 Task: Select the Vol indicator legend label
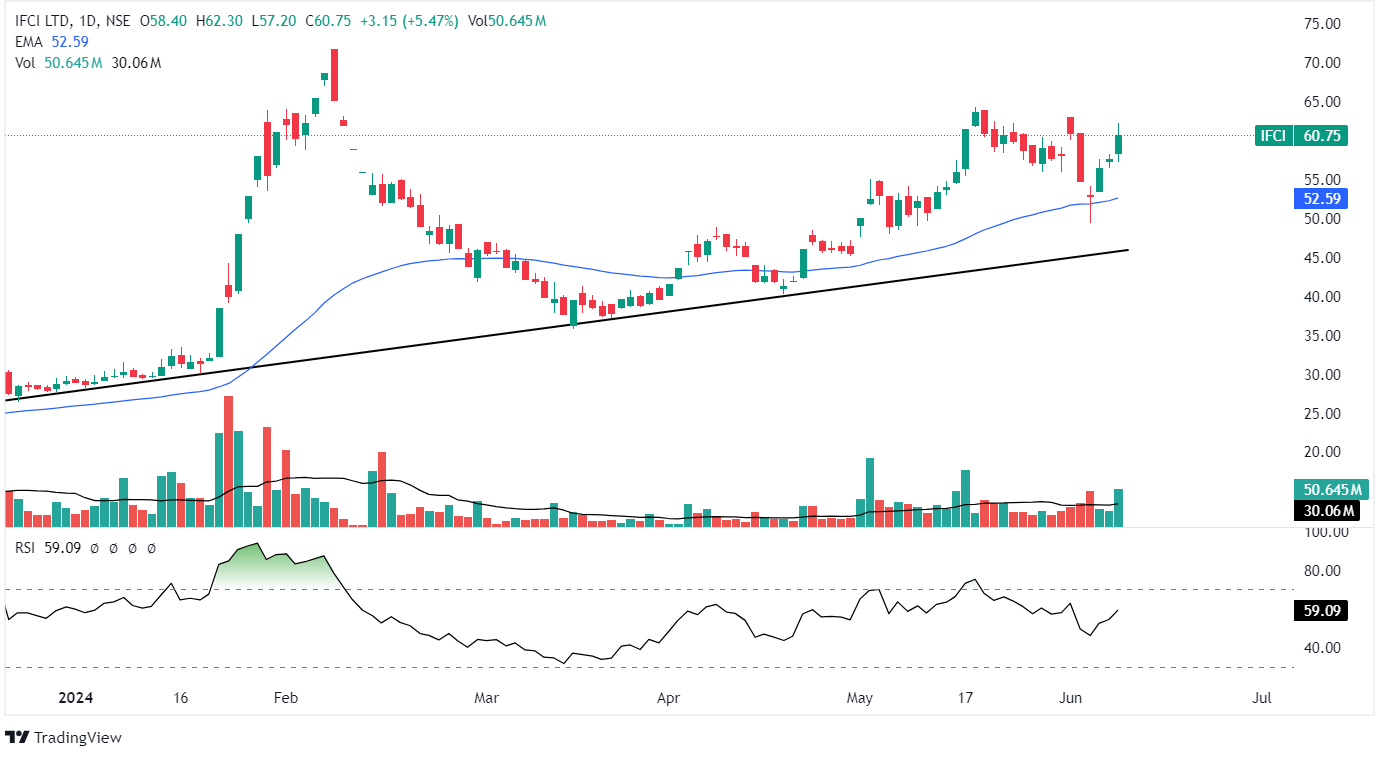tap(23, 63)
